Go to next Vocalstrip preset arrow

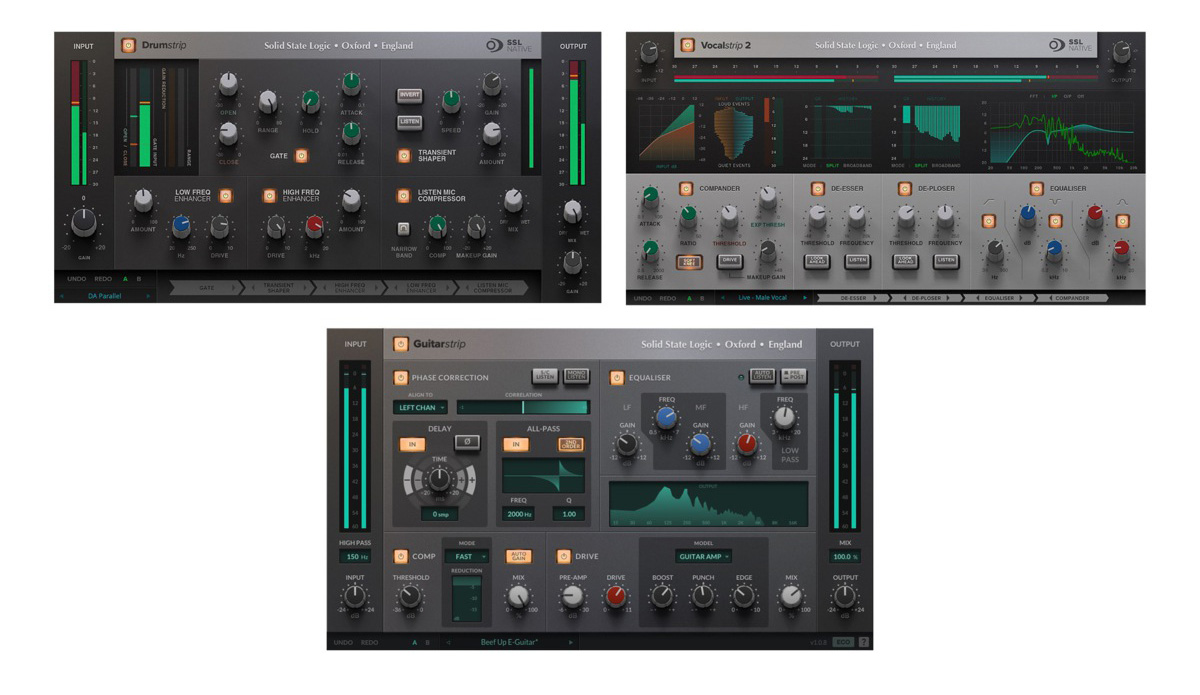click(x=807, y=298)
